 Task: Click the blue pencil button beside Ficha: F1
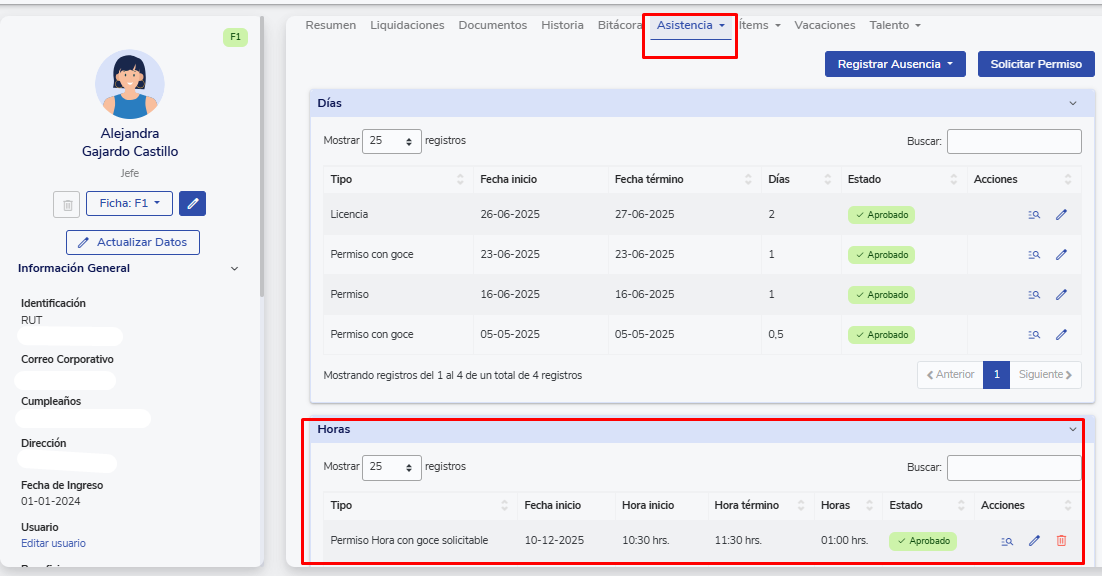(193, 204)
